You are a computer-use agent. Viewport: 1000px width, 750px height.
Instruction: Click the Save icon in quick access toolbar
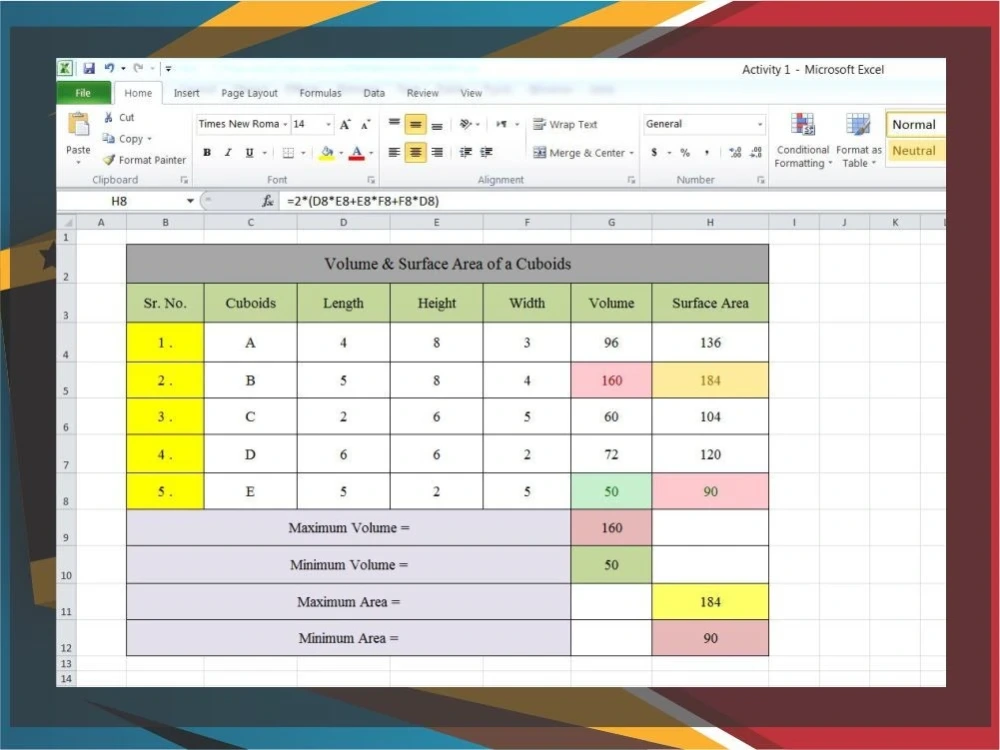[89, 68]
